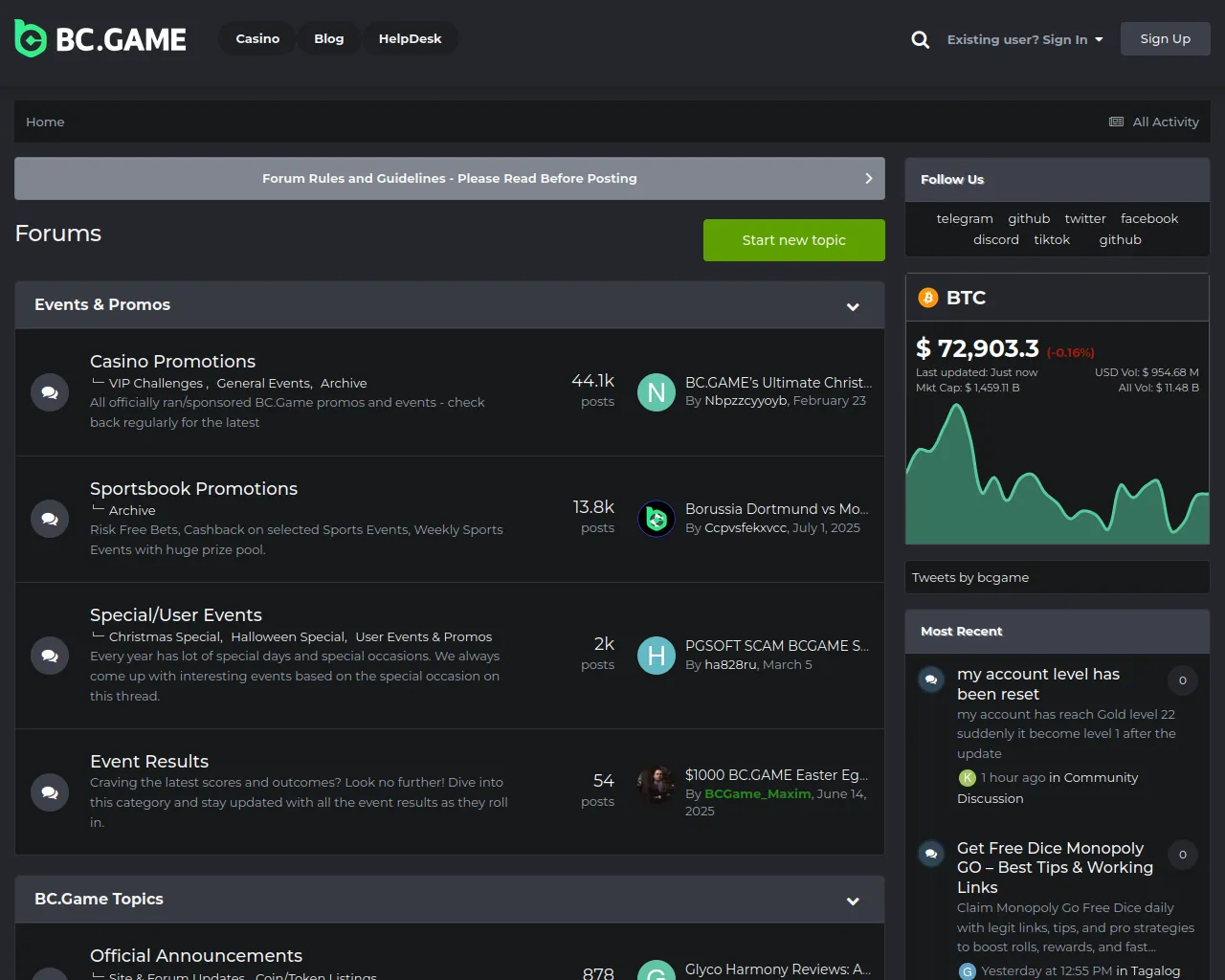
Task: Open Nbpzzcyyoyb's 'N' avatar
Action: pyautogui.click(x=657, y=392)
